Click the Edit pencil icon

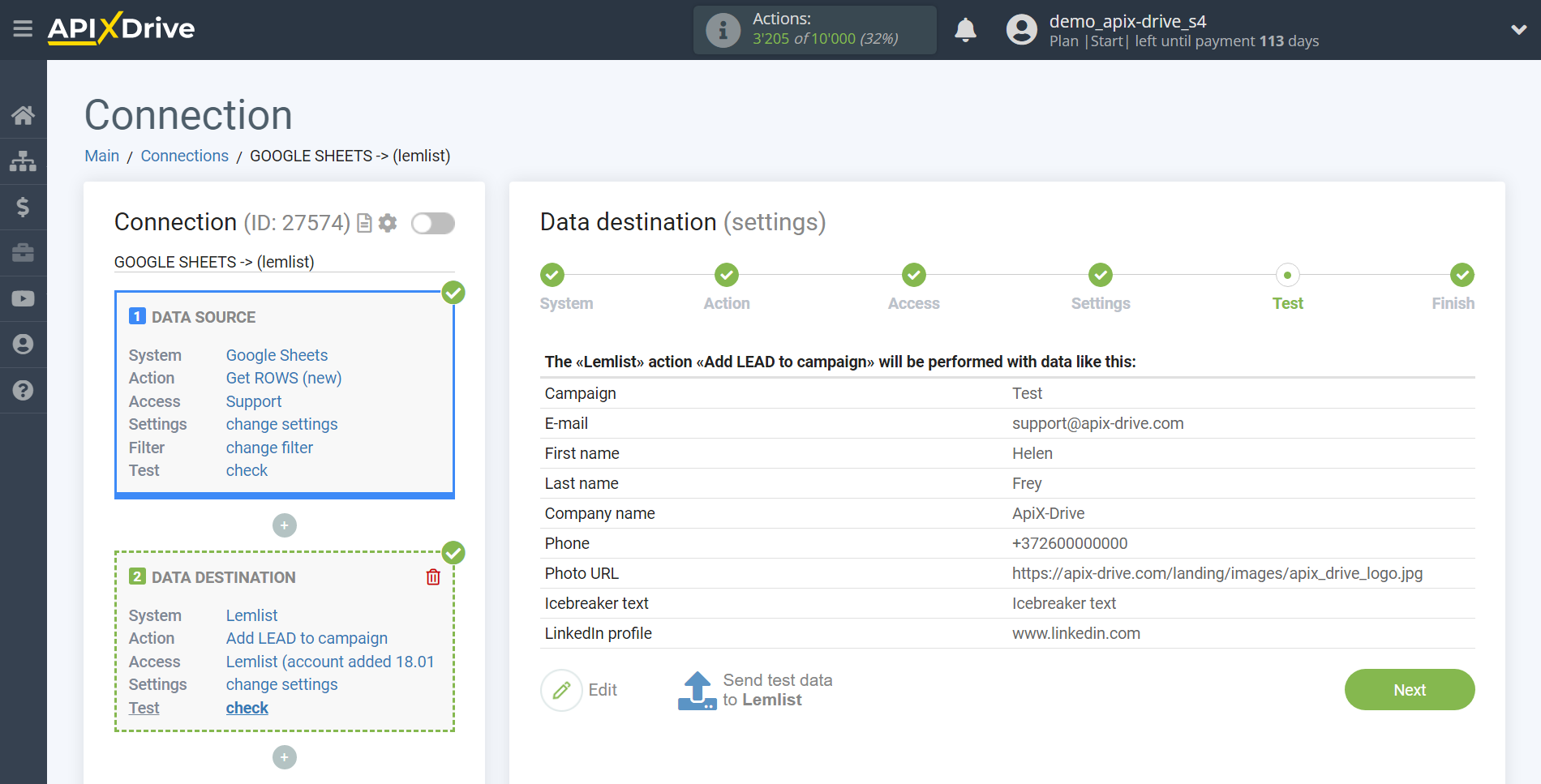561,690
